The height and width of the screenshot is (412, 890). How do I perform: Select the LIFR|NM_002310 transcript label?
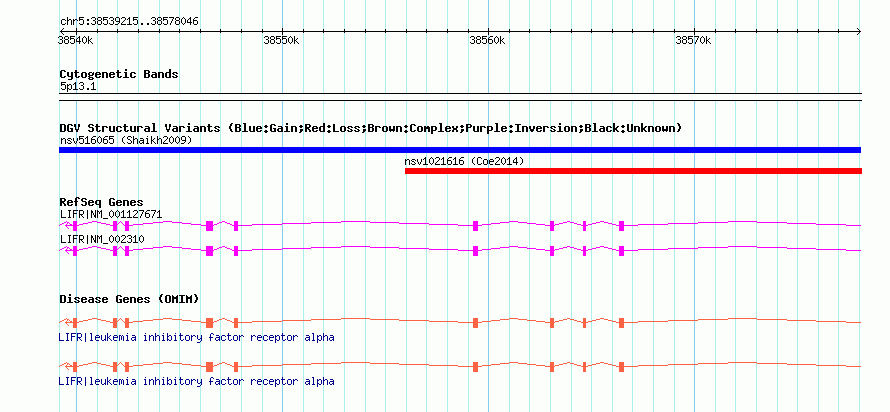pyautogui.click(x=102, y=239)
